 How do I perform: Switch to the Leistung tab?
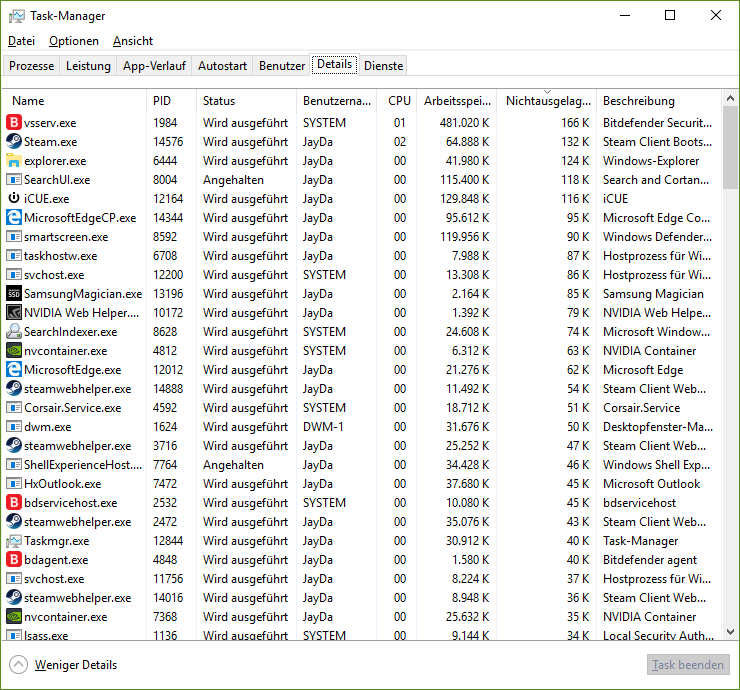click(88, 66)
